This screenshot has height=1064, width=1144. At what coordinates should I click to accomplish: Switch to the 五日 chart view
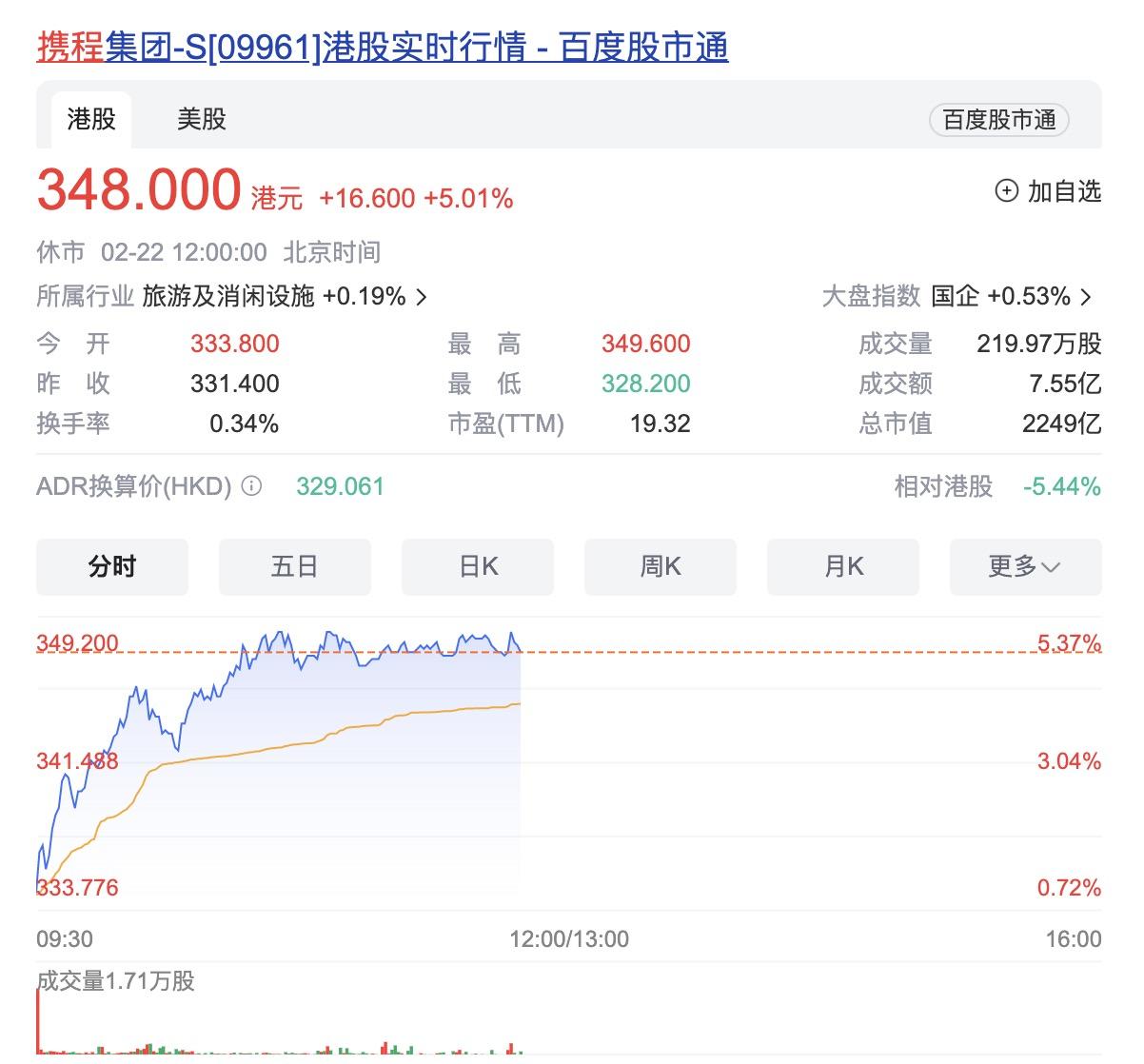(x=294, y=566)
